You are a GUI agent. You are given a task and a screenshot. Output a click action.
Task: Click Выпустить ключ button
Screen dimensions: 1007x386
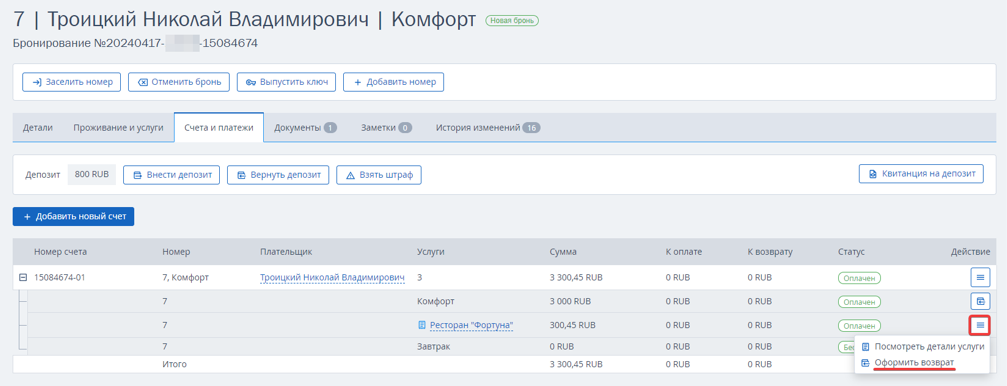pyautogui.click(x=286, y=82)
